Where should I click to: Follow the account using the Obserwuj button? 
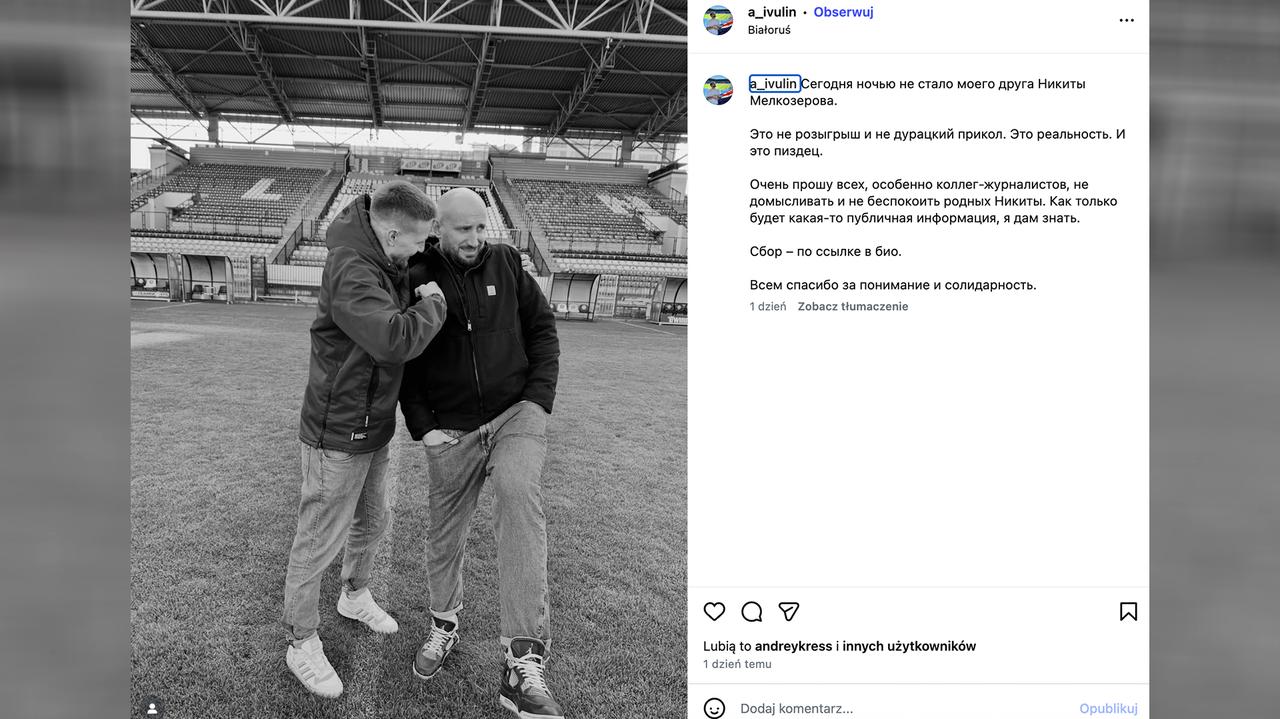(x=843, y=12)
